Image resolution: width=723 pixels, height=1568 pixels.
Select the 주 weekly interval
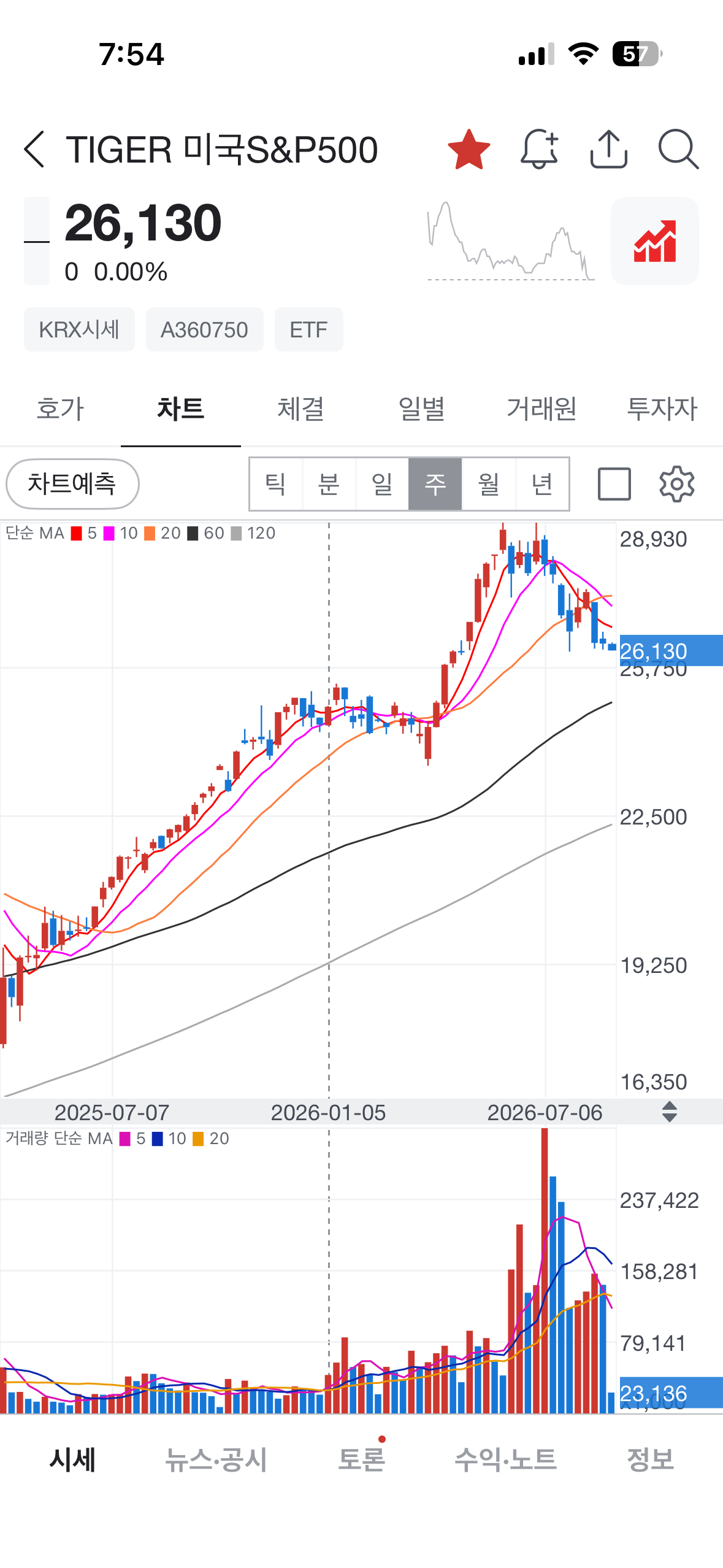pyautogui.click(x=435, y=484)
